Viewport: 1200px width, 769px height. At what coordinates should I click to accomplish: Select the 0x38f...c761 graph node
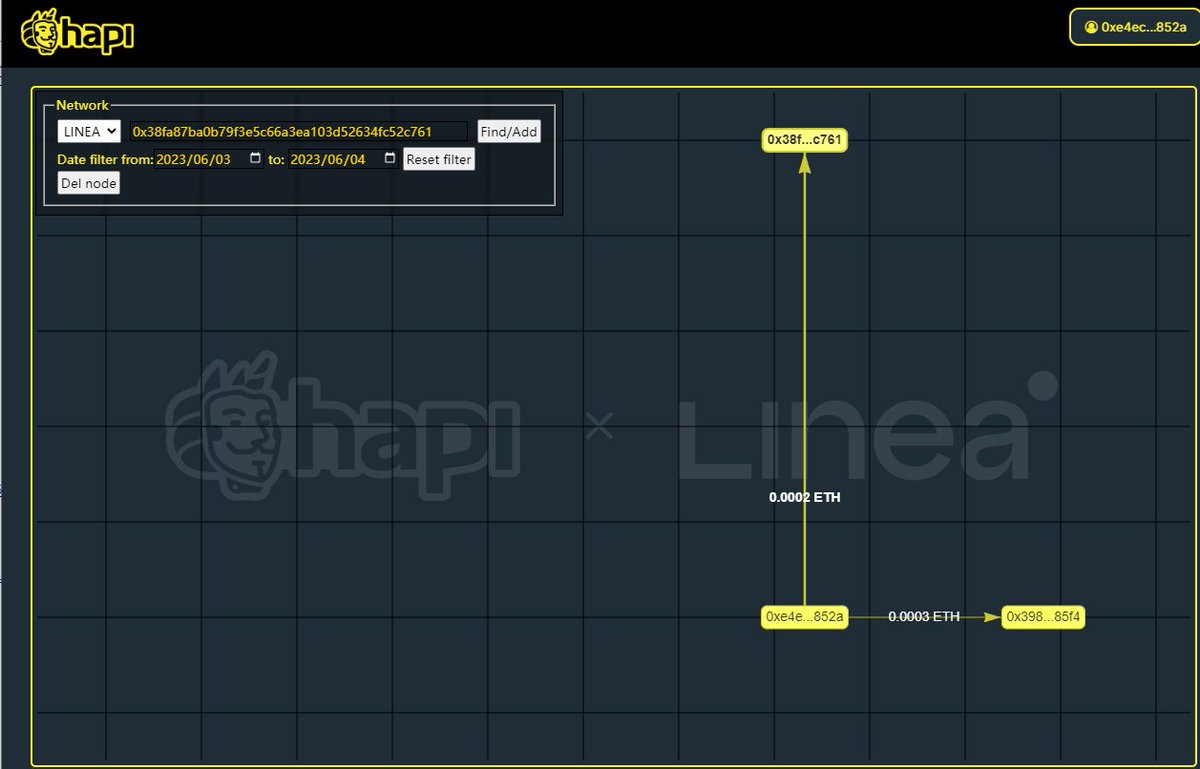pyautogui.click(x=805, y=140)
